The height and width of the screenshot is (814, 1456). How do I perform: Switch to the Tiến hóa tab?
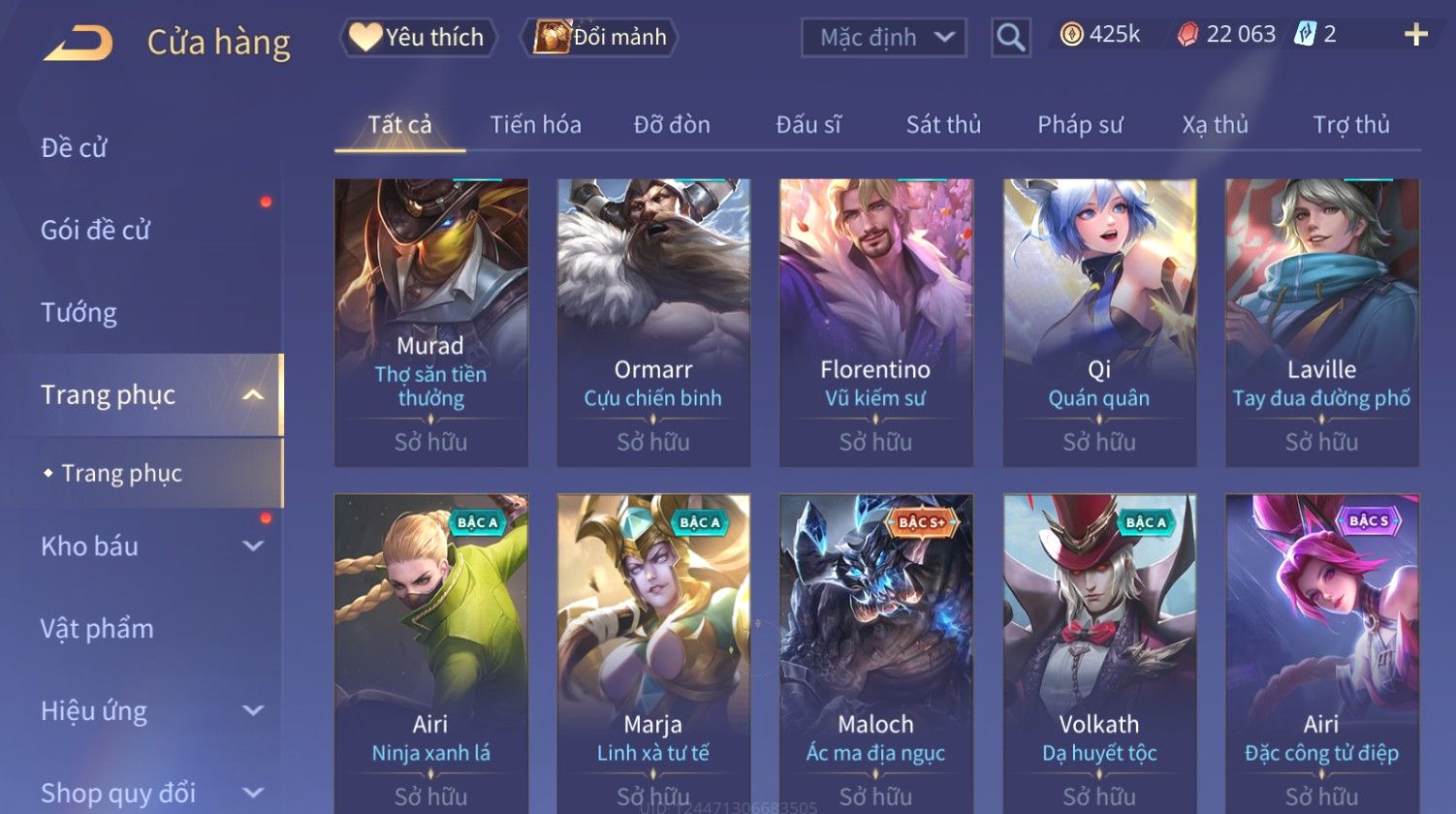point(535,125)
